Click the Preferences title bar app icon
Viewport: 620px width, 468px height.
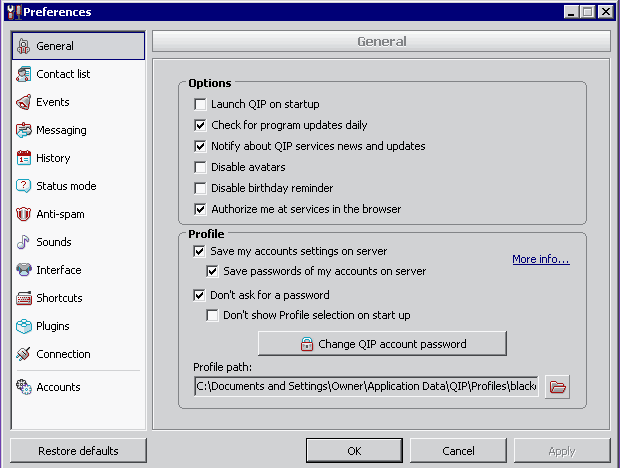(x=14, y=12)
